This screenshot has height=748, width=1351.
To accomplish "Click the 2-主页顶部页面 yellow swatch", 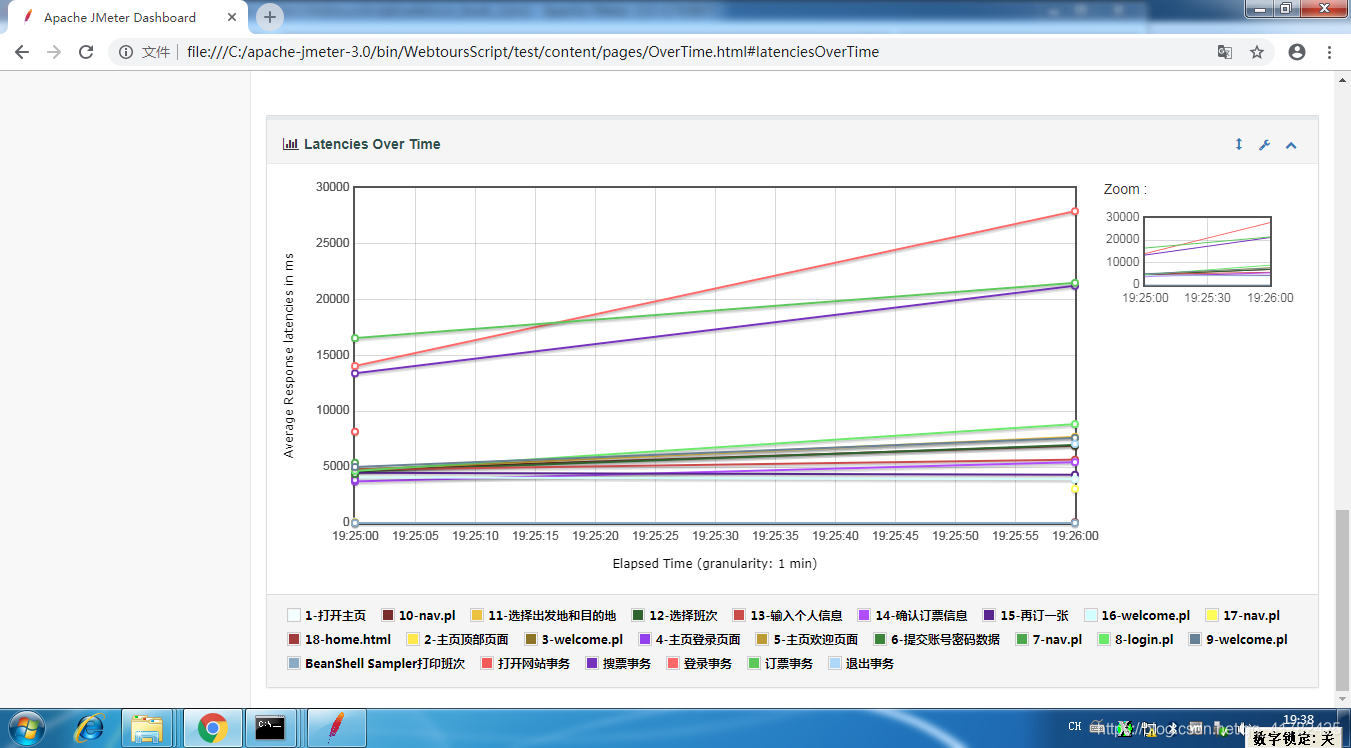I will (x=412, y=639).
